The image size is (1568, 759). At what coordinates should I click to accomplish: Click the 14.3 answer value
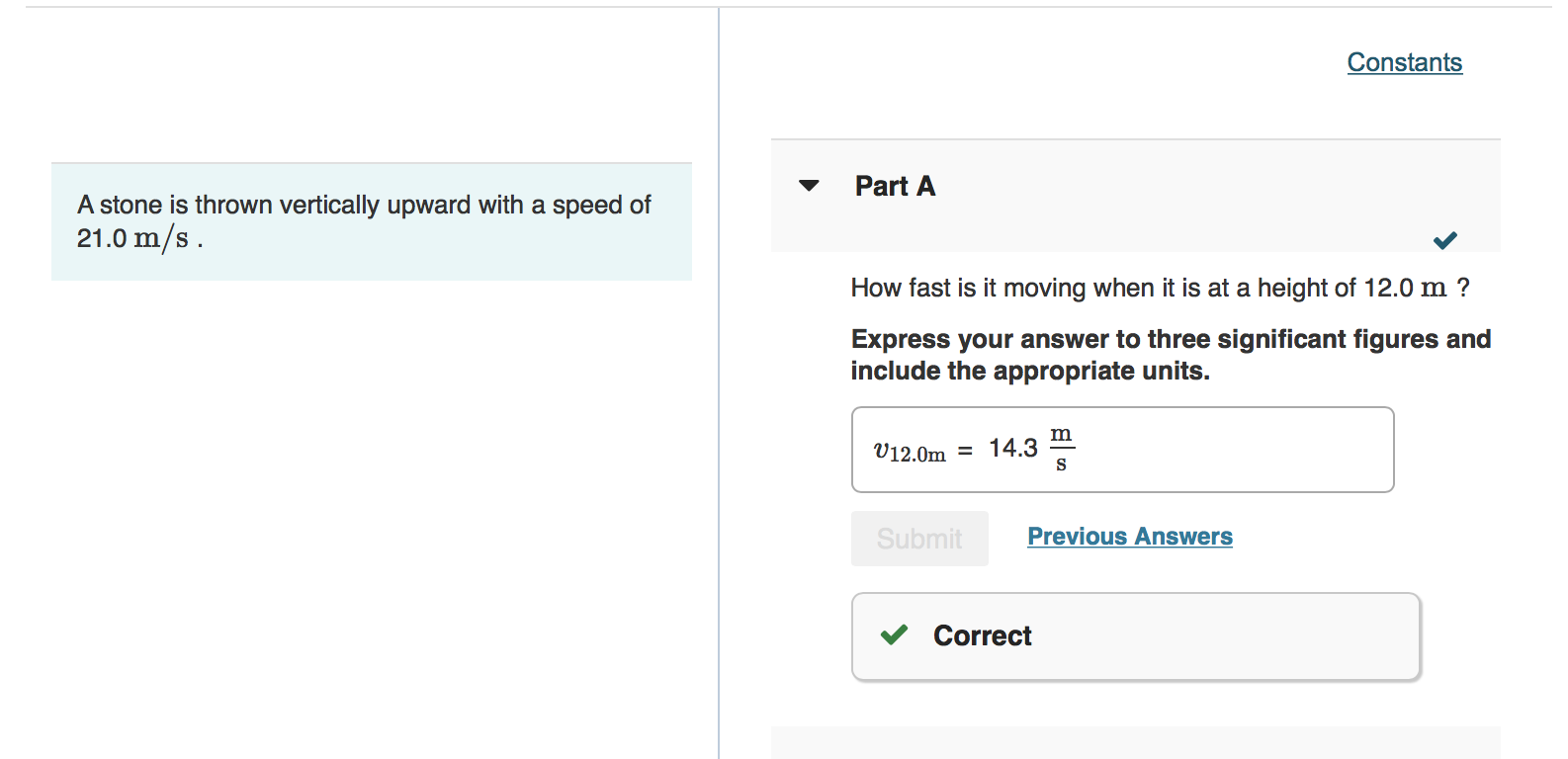(x=1010, y=447)
